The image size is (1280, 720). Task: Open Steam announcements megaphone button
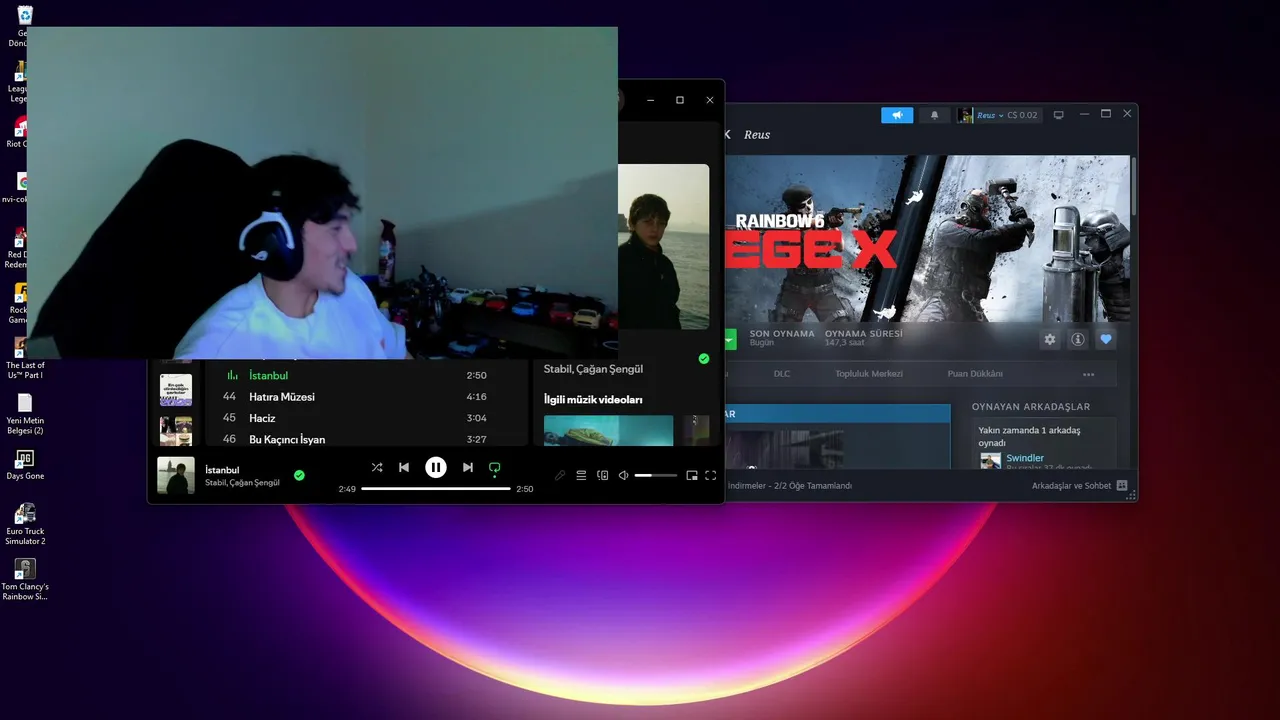(x=897, y=115)
